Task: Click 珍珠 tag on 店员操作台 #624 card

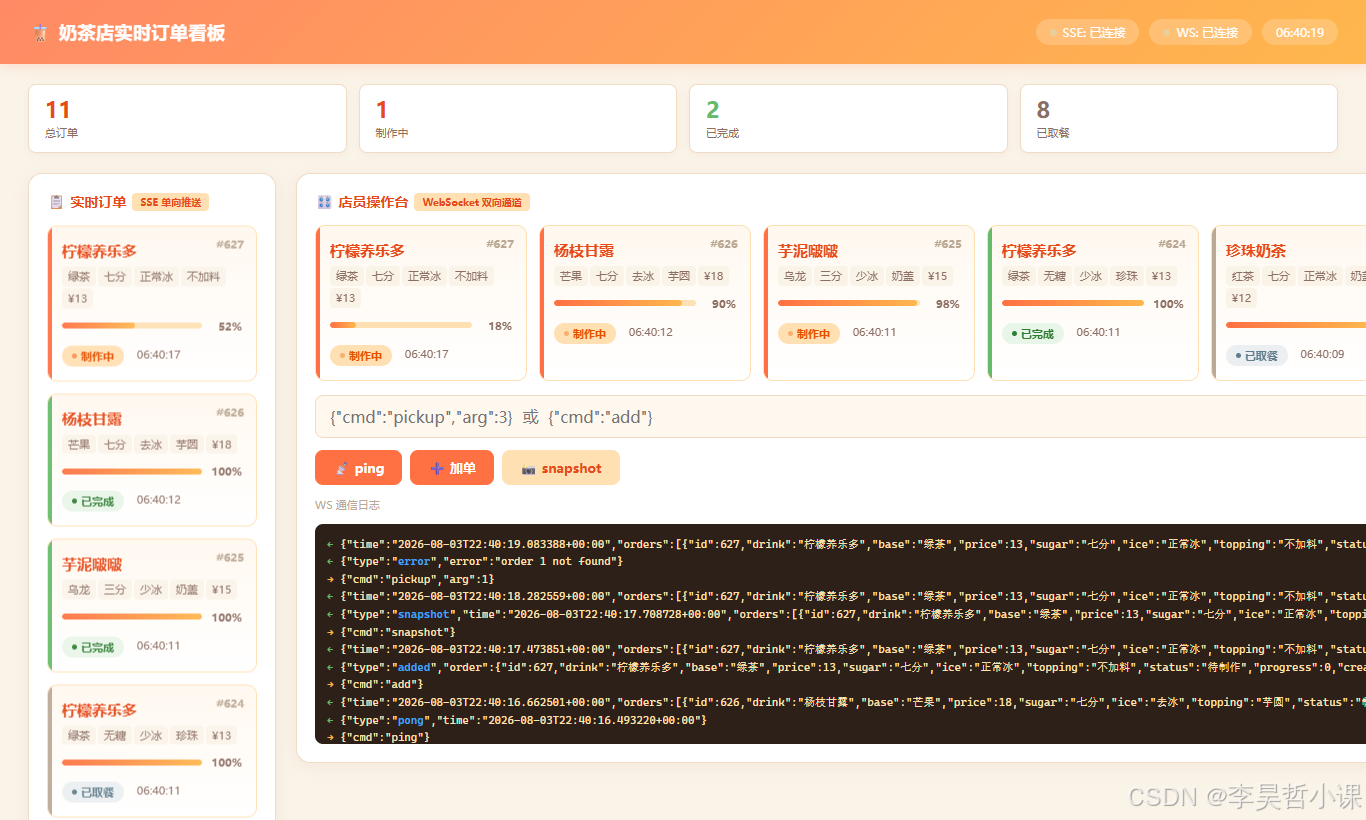Action: click(1127, 276)
